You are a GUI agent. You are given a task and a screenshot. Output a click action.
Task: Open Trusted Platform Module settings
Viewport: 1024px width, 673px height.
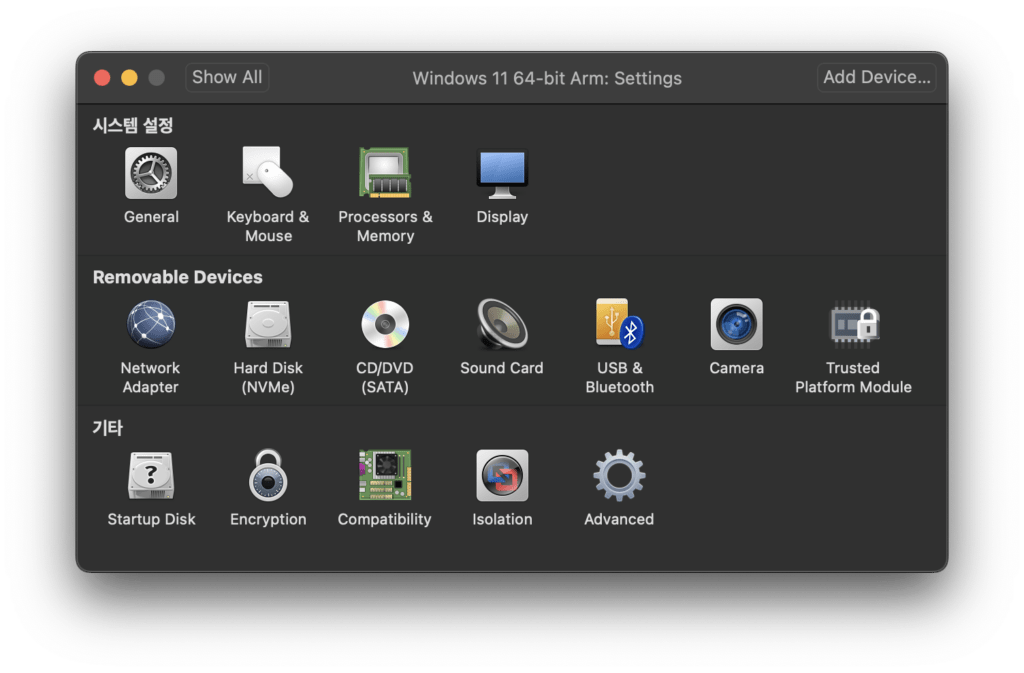853,325
